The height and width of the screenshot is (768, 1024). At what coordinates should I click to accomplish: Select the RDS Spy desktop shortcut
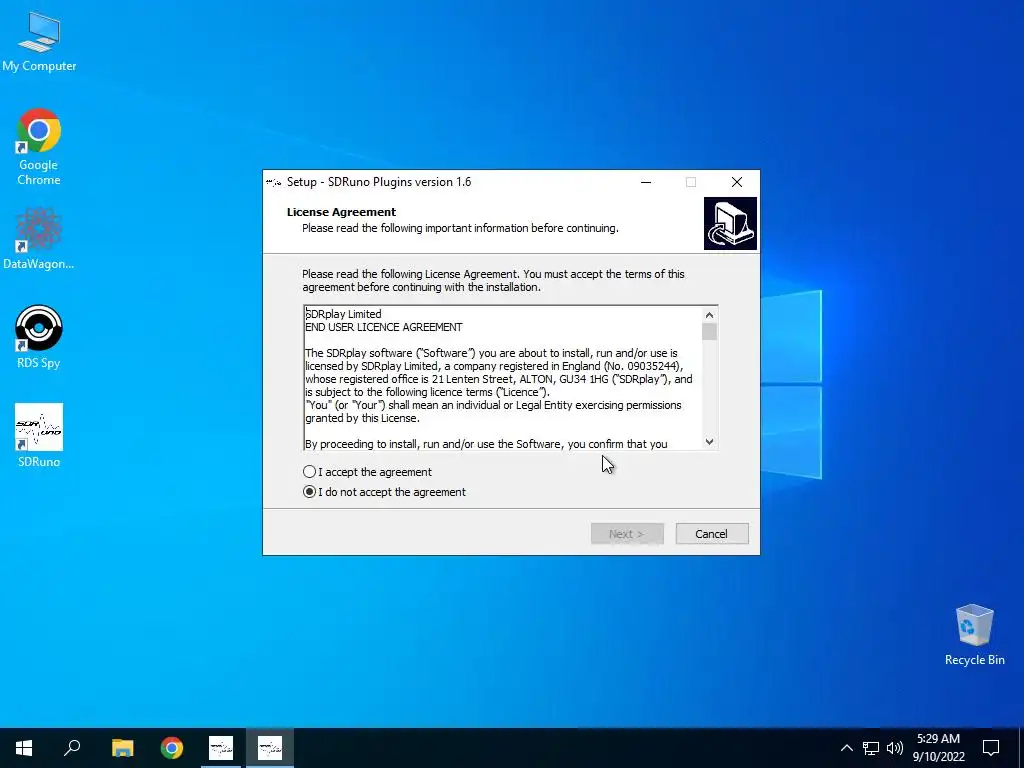(x=39, y=337)
